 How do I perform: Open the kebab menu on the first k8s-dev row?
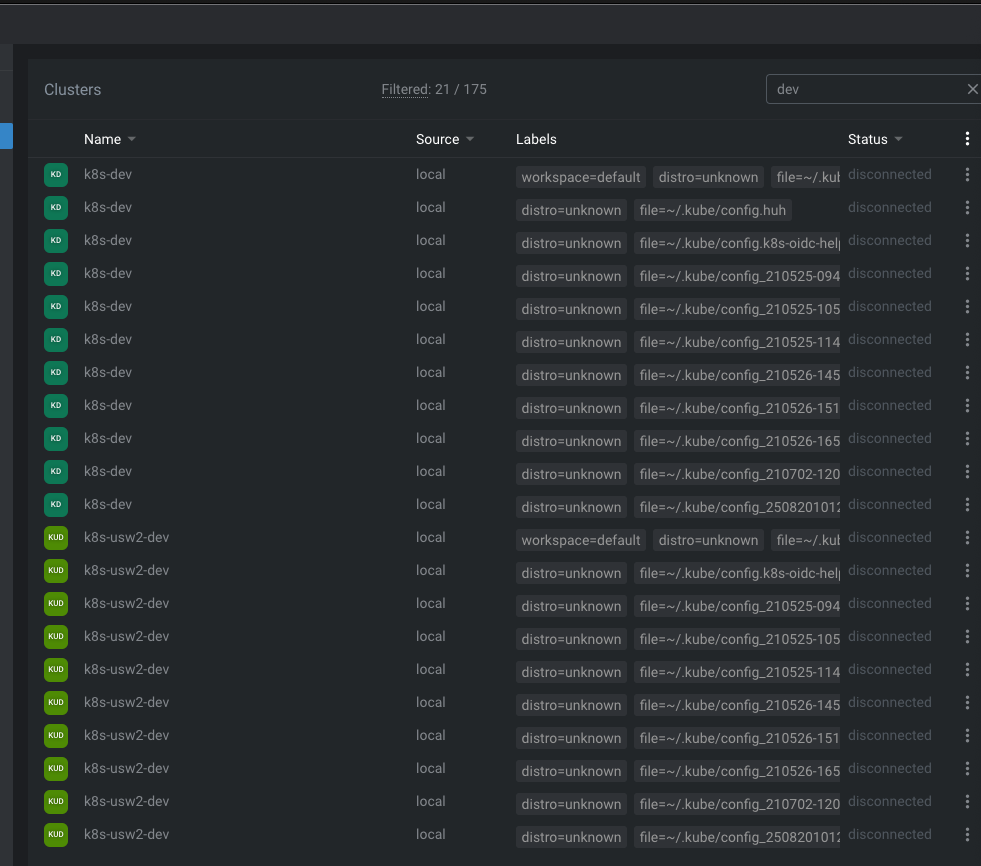(x=966, y=174)
